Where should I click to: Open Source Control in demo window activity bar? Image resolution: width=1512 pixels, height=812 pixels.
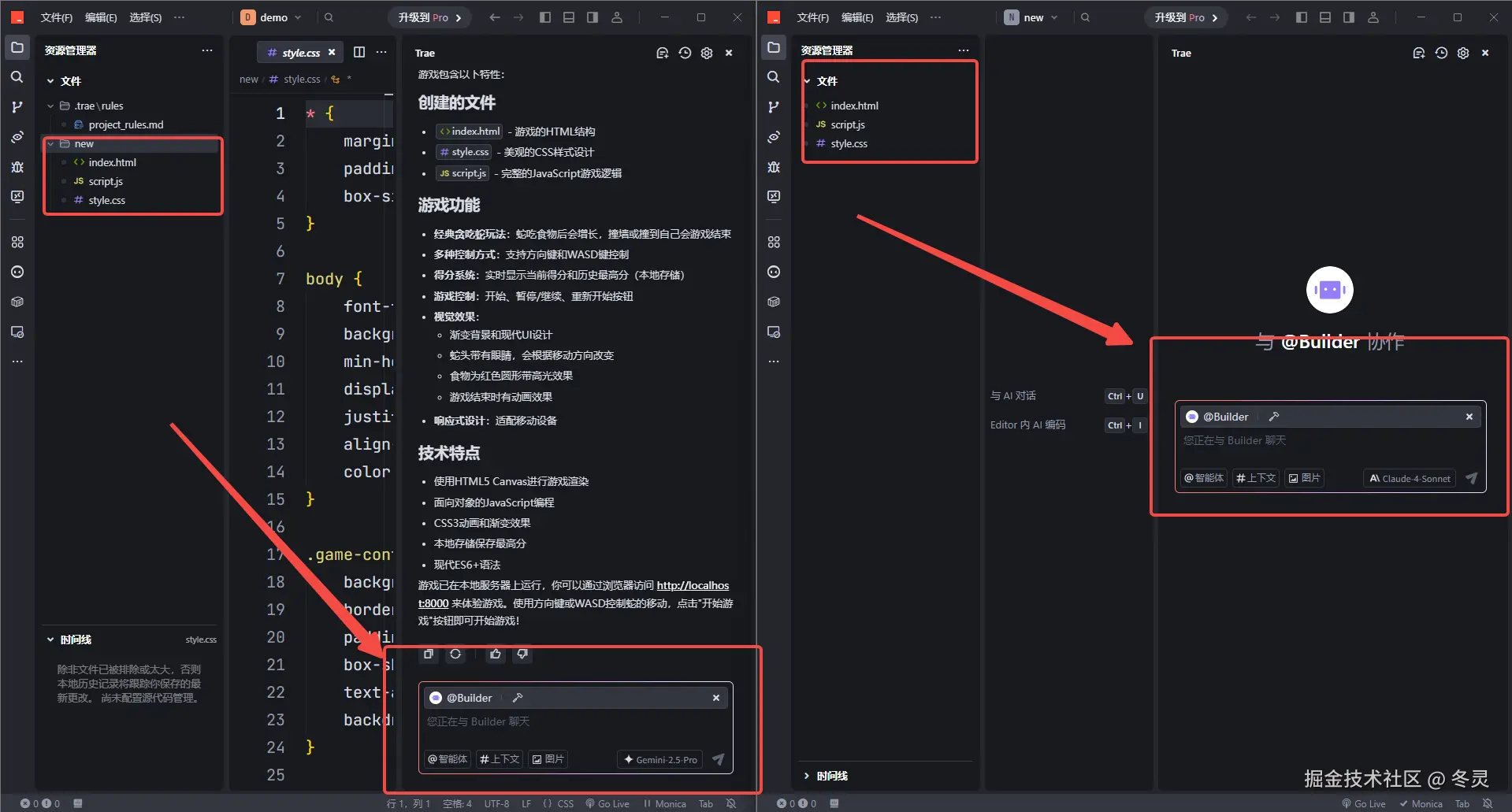point(17,107)
